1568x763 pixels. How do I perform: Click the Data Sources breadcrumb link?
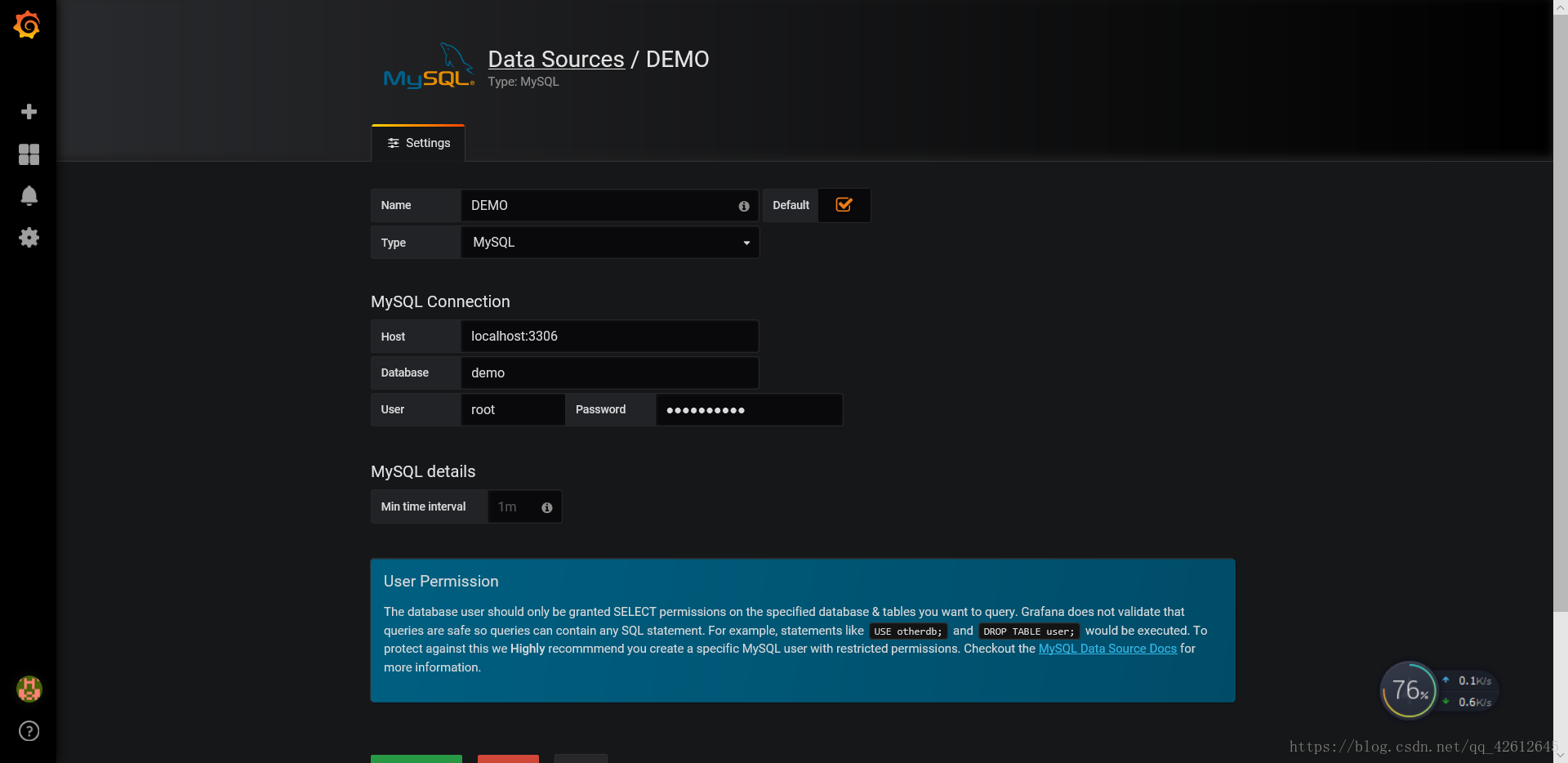click(556, 60)
